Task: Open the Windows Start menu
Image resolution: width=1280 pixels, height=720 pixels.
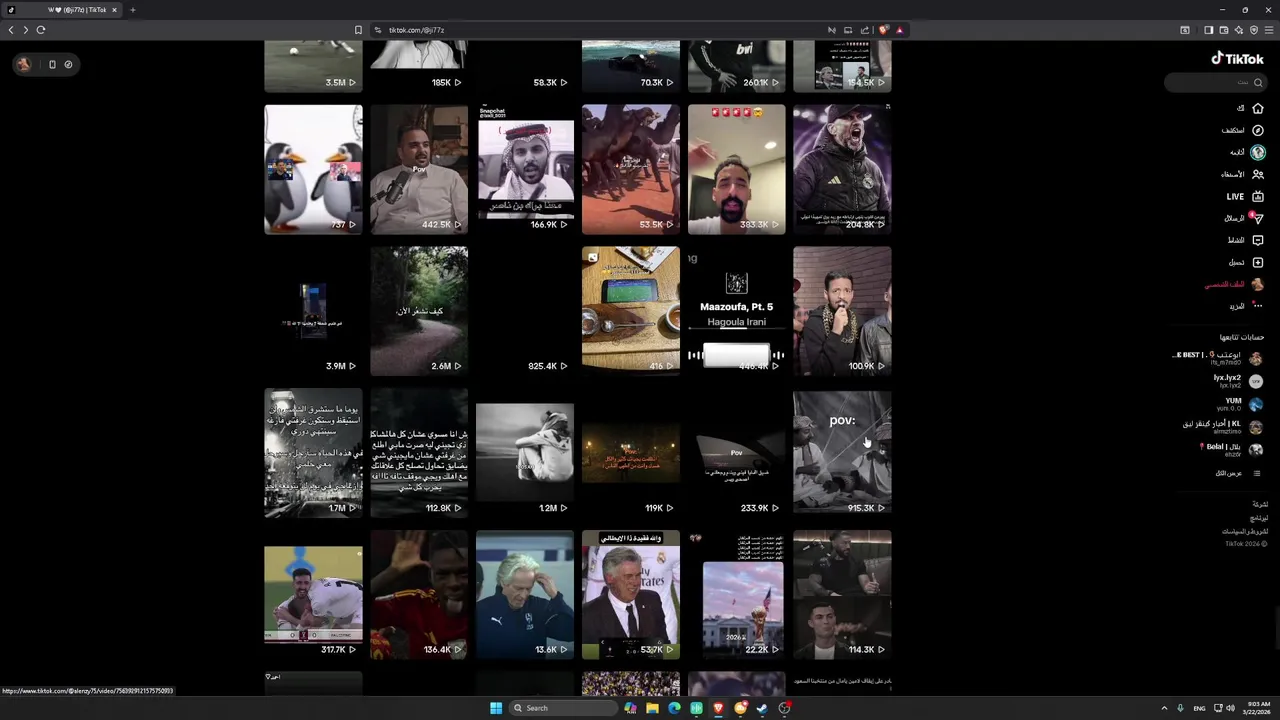Action: (496, 708)
